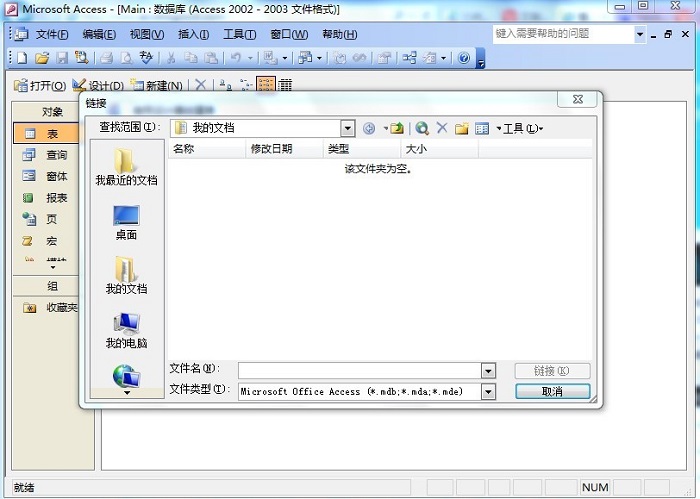
Task: Switch to Large Icons view in the database window
Action: (x=226, y=84)
